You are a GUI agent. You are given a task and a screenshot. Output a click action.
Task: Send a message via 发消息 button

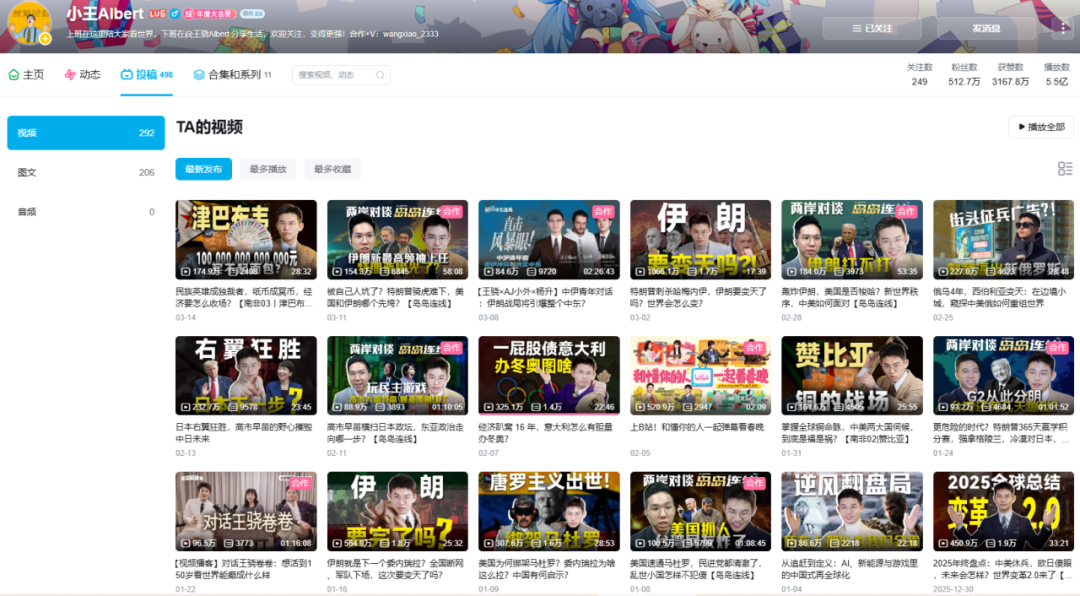pos(985,28)
